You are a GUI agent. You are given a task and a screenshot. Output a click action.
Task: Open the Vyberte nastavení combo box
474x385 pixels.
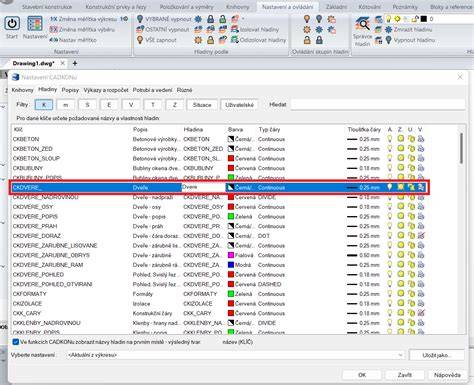coord(236,355)
